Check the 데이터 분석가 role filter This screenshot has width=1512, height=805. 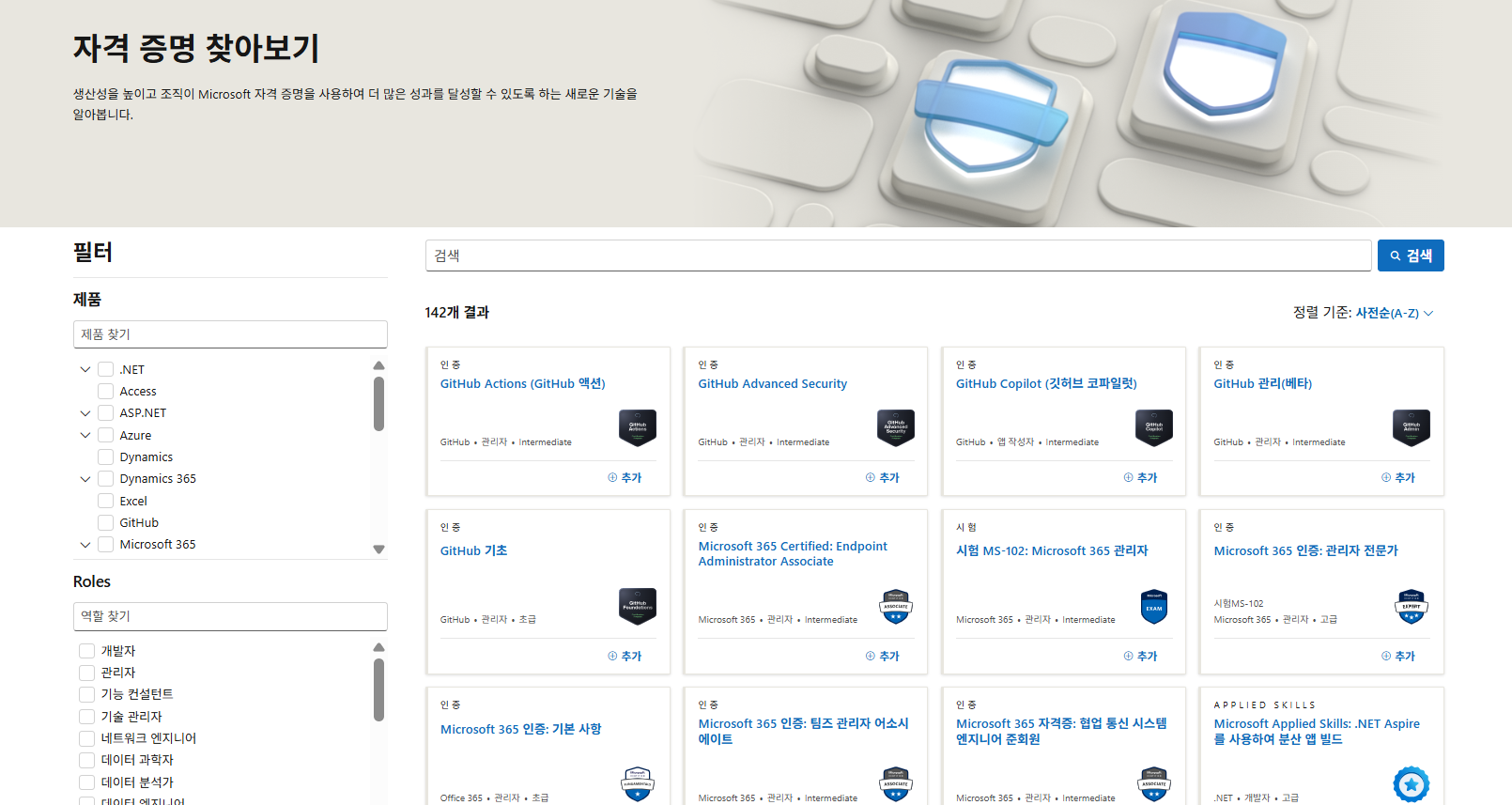coord(87,782)
